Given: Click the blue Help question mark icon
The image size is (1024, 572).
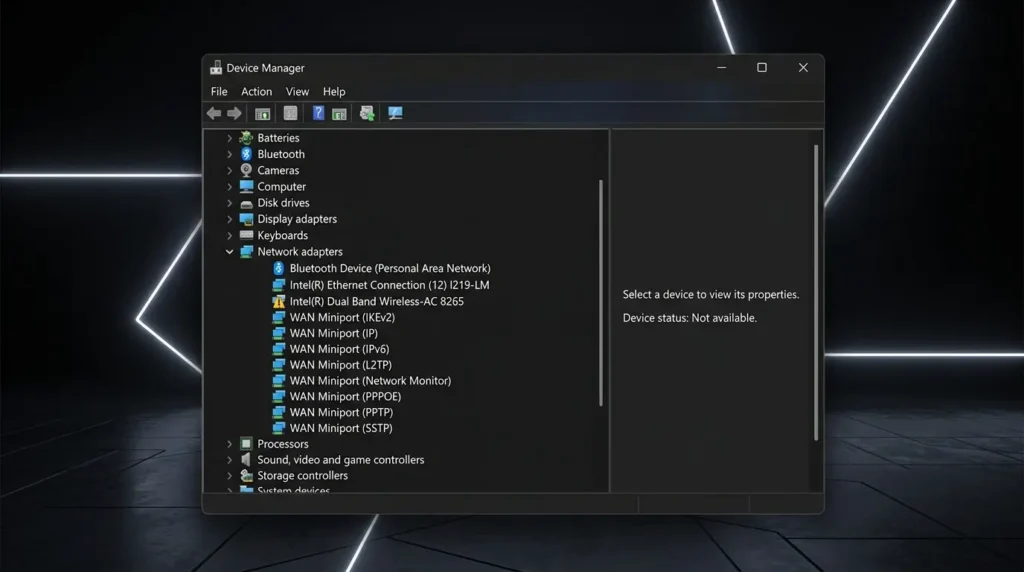Looking at the screenshot, I should (x=318, y=113).
